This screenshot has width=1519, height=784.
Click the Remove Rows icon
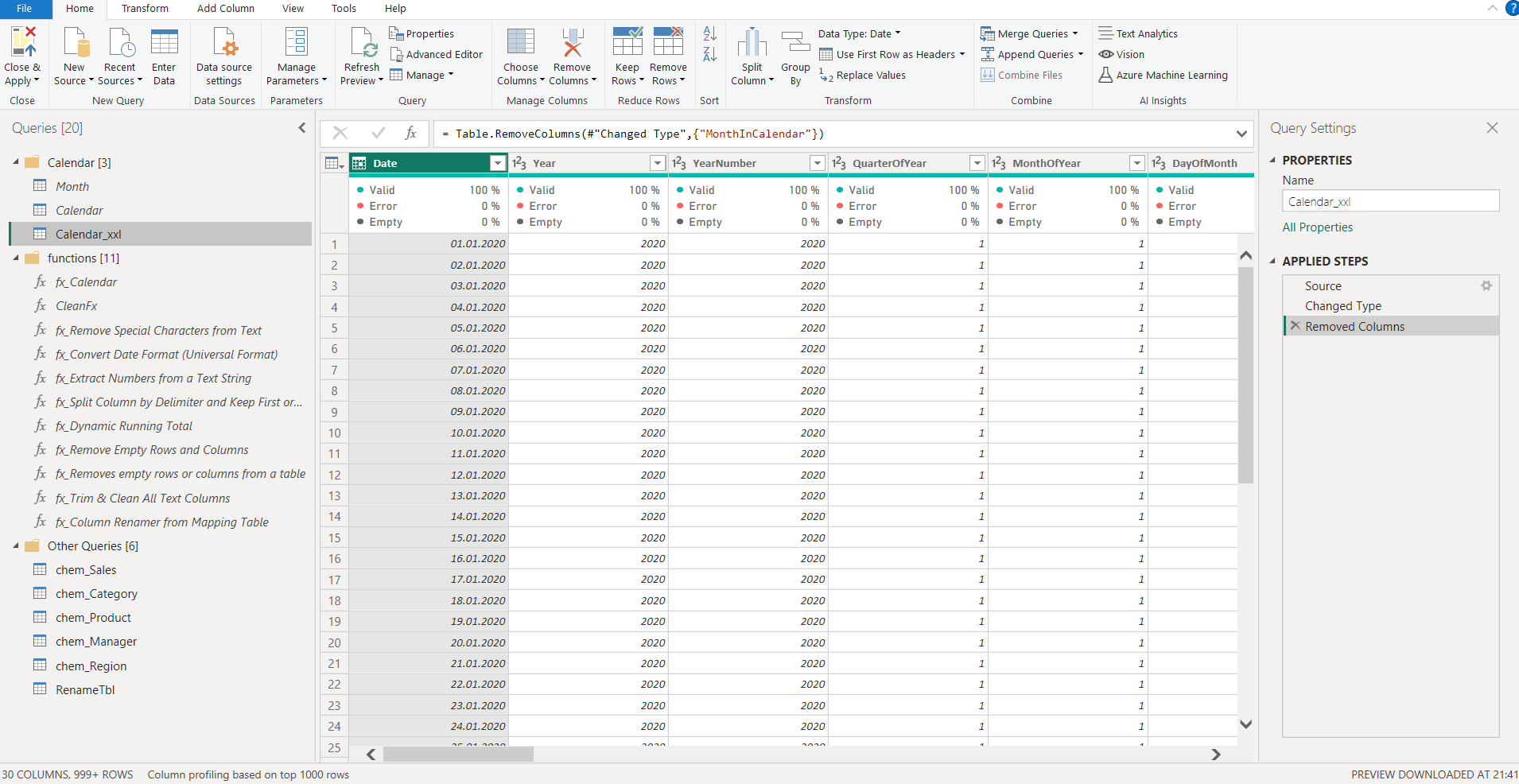[668, 41]
